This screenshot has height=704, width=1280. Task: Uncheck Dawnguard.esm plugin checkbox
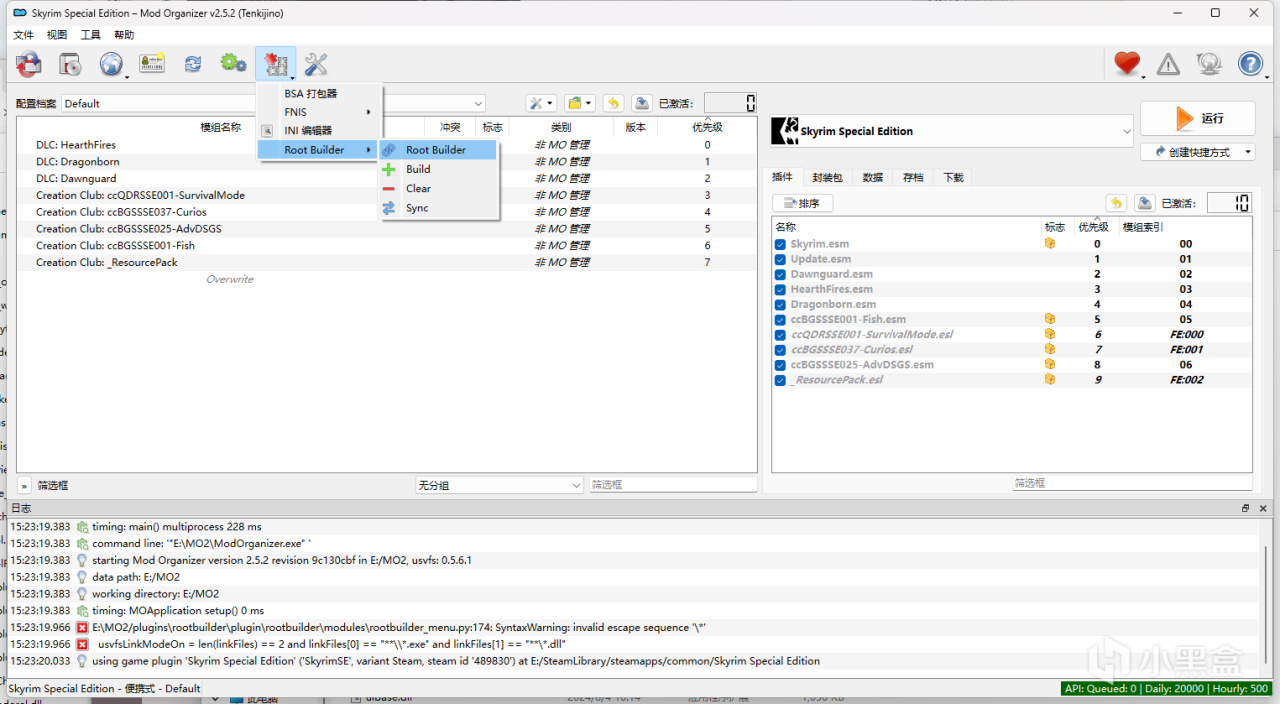(780, 274)
